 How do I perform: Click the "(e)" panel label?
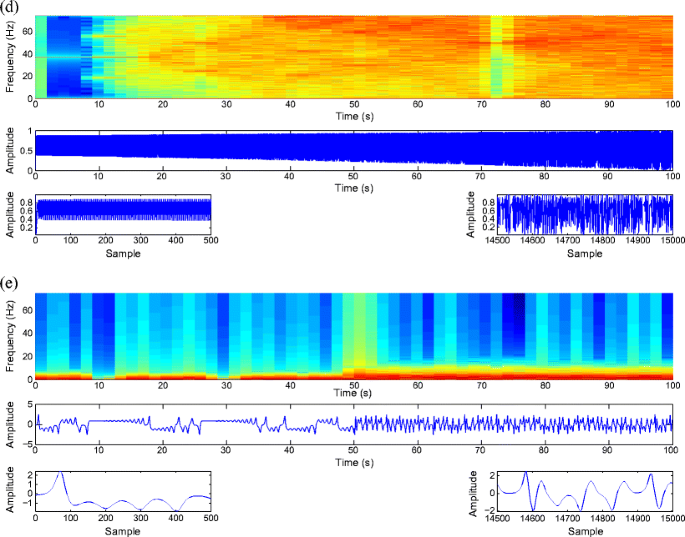pos(9,283)
